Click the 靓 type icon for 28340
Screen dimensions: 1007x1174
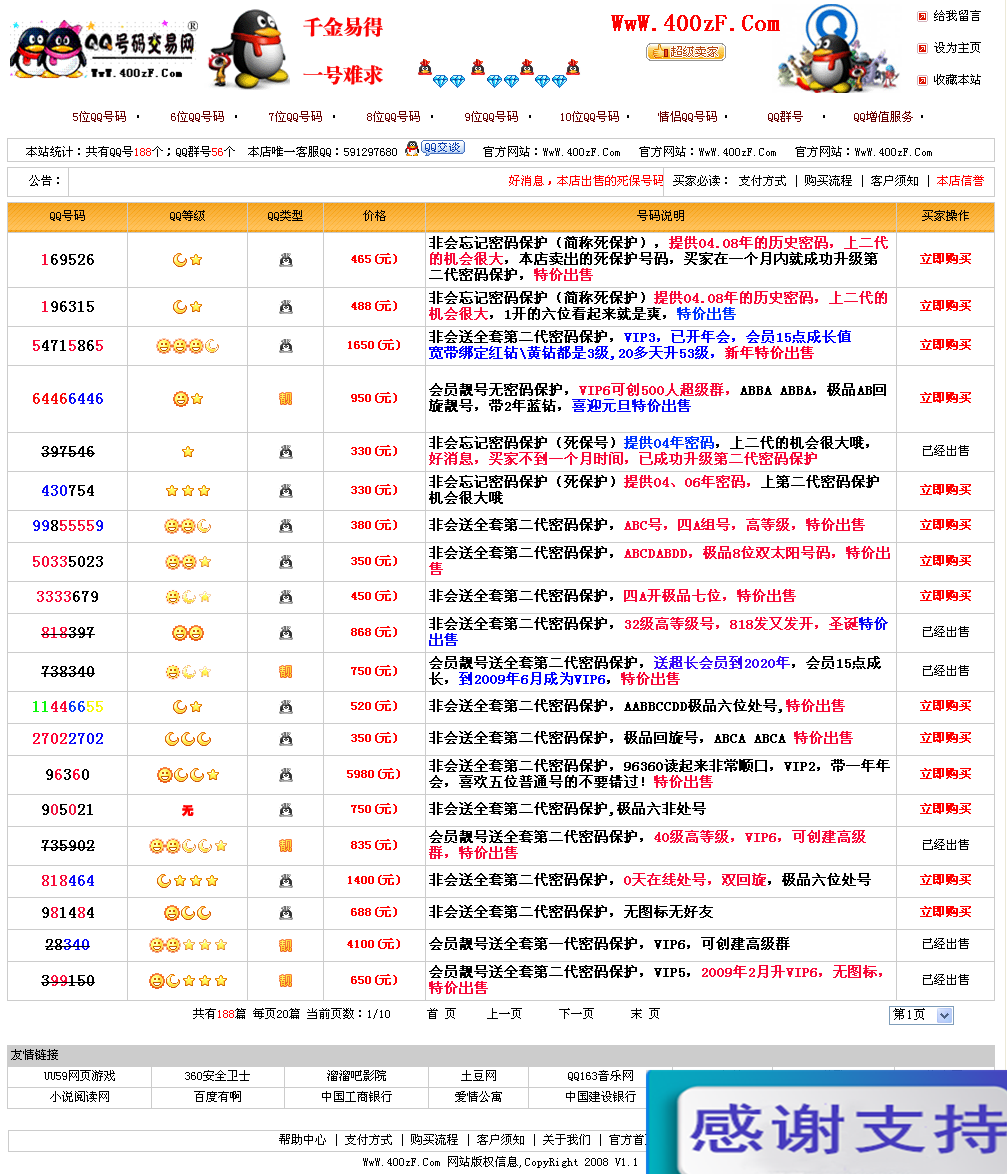pyautogui.click(x=285, y=946)
